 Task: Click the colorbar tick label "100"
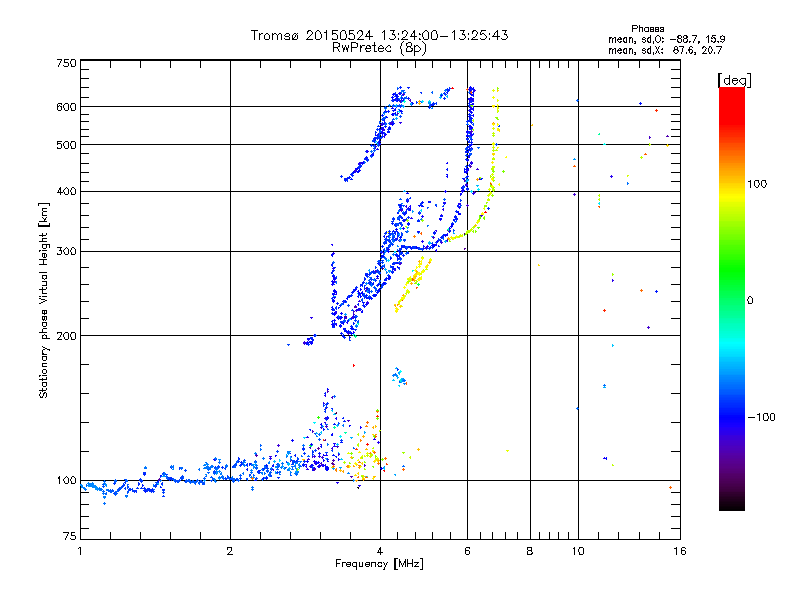pyautogui.click(x=758, y=184)
